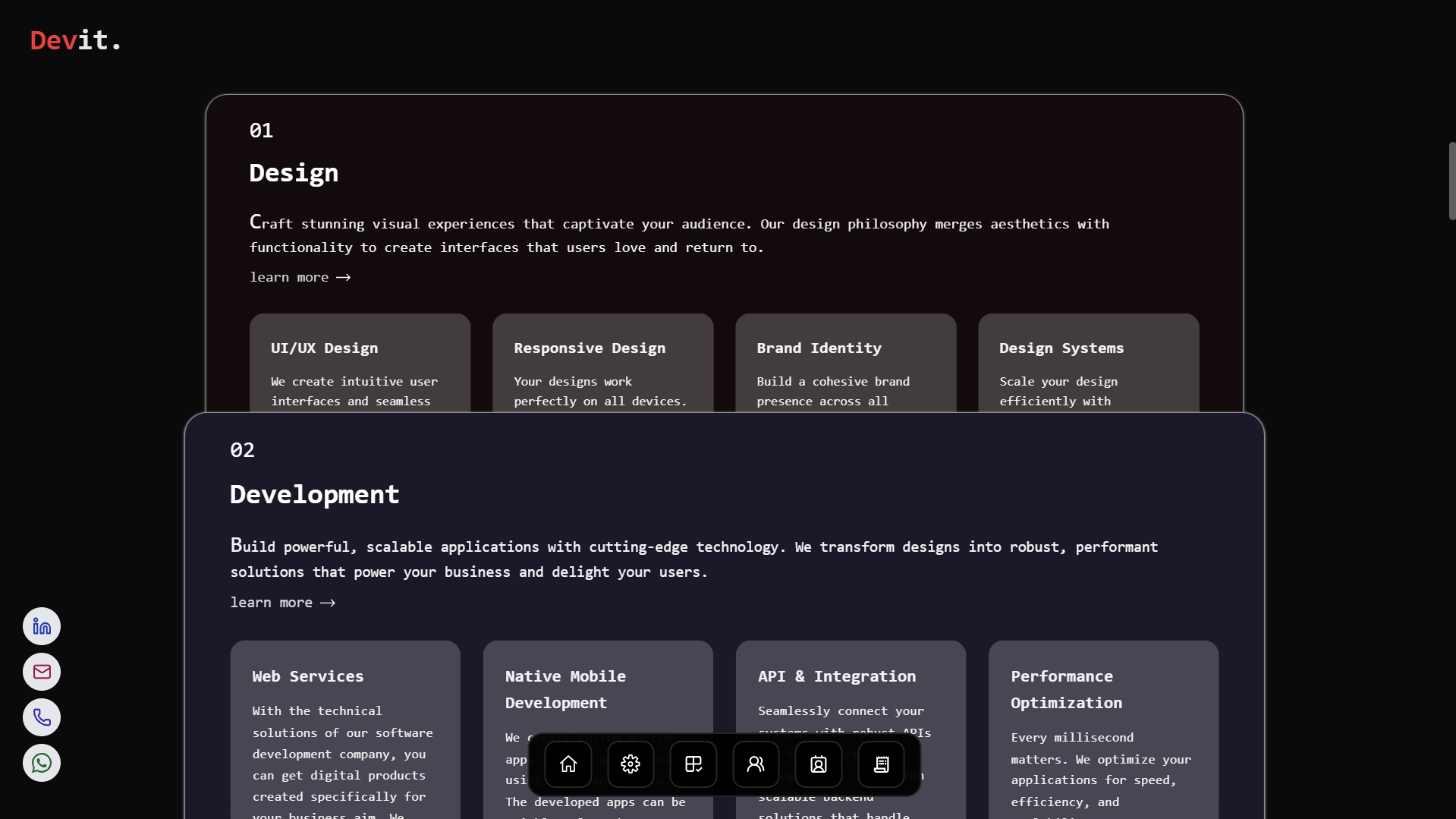Click the grid/projects icon in floating navbar
Screen dimensions: 1456x819
[693, 764]
